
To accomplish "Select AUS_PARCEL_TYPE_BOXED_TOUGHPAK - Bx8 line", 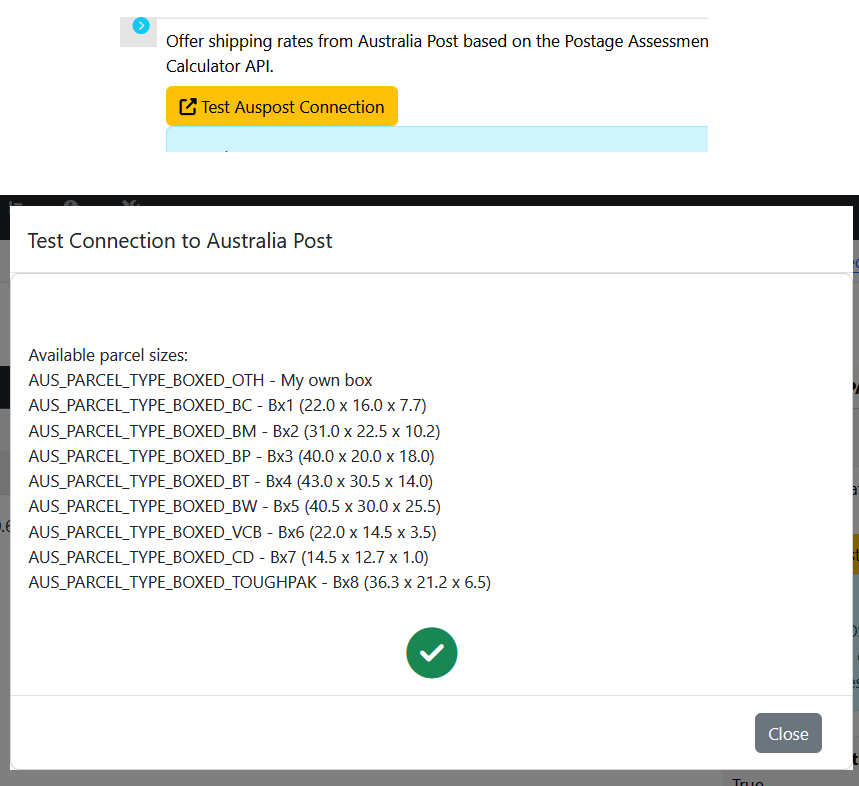I will click(260, 582).
